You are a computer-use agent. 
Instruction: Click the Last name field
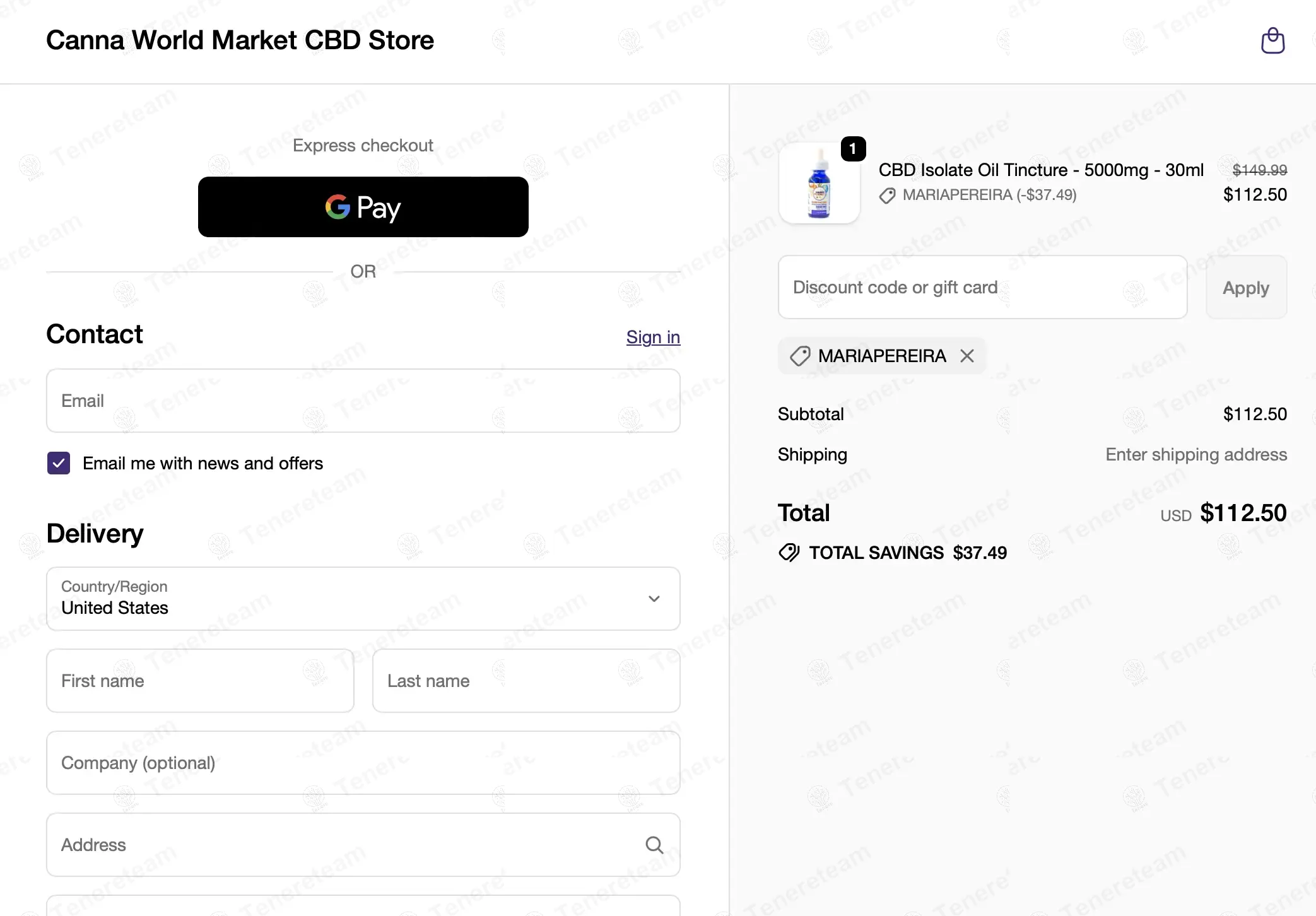[x=526, y=681]
